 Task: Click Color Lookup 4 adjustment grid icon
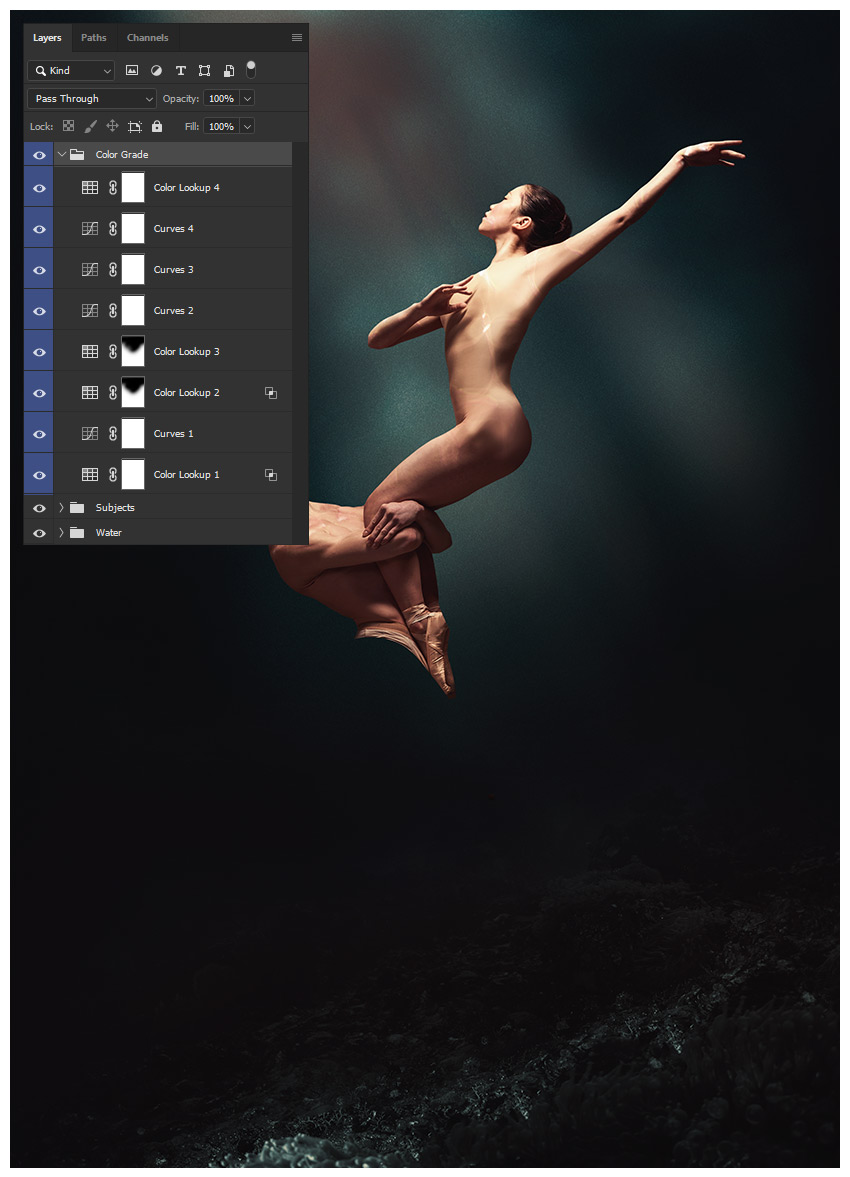point(90,188)
